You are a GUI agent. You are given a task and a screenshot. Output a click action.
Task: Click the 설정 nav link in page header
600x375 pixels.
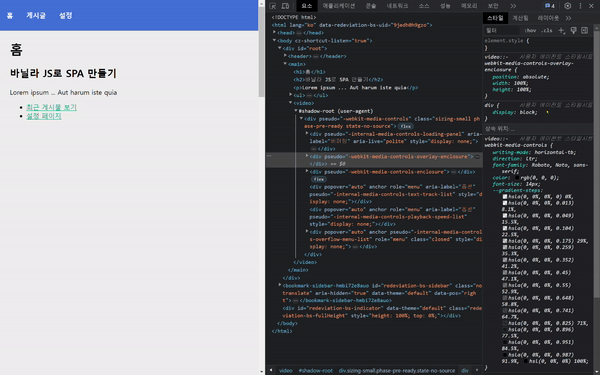coord(65,15)
